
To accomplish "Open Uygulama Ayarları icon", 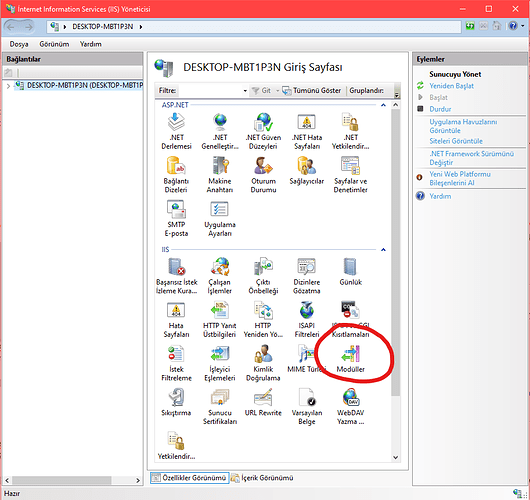I will coord(220,218).
